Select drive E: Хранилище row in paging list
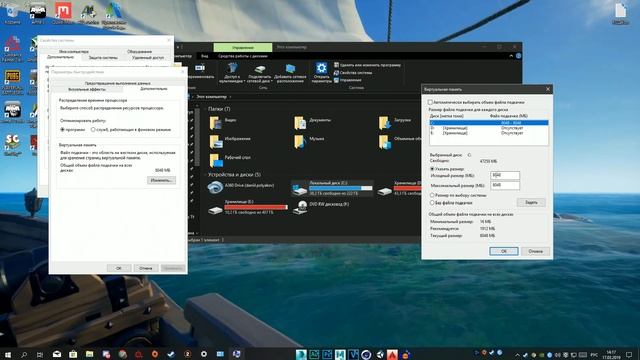This screenshot has height=360, width=640. click(489, 133)
